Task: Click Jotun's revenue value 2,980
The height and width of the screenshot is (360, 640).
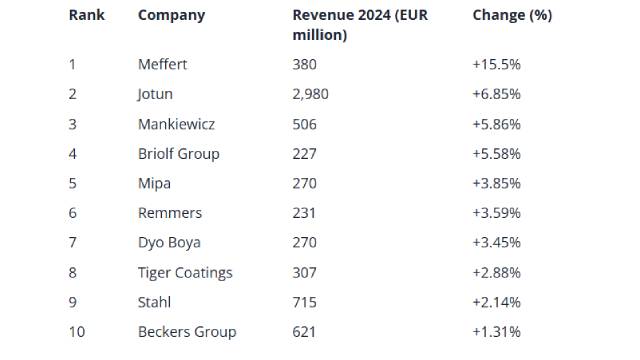Action: 310,94
